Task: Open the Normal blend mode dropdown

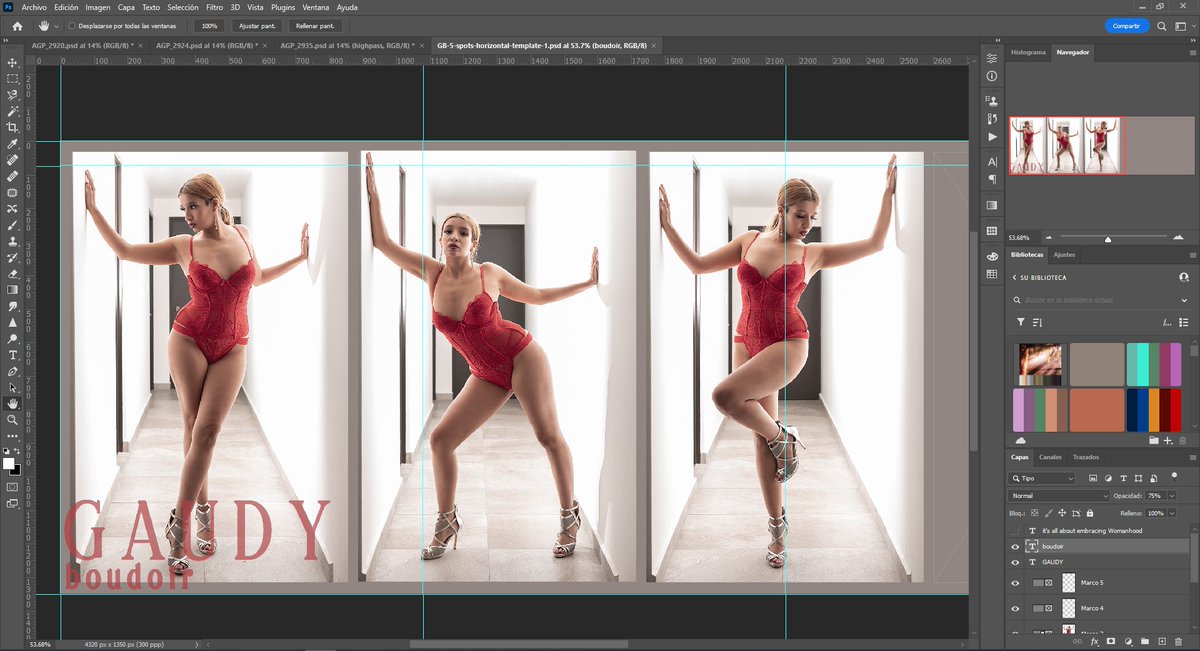Action: click(x=1059, y=496)
